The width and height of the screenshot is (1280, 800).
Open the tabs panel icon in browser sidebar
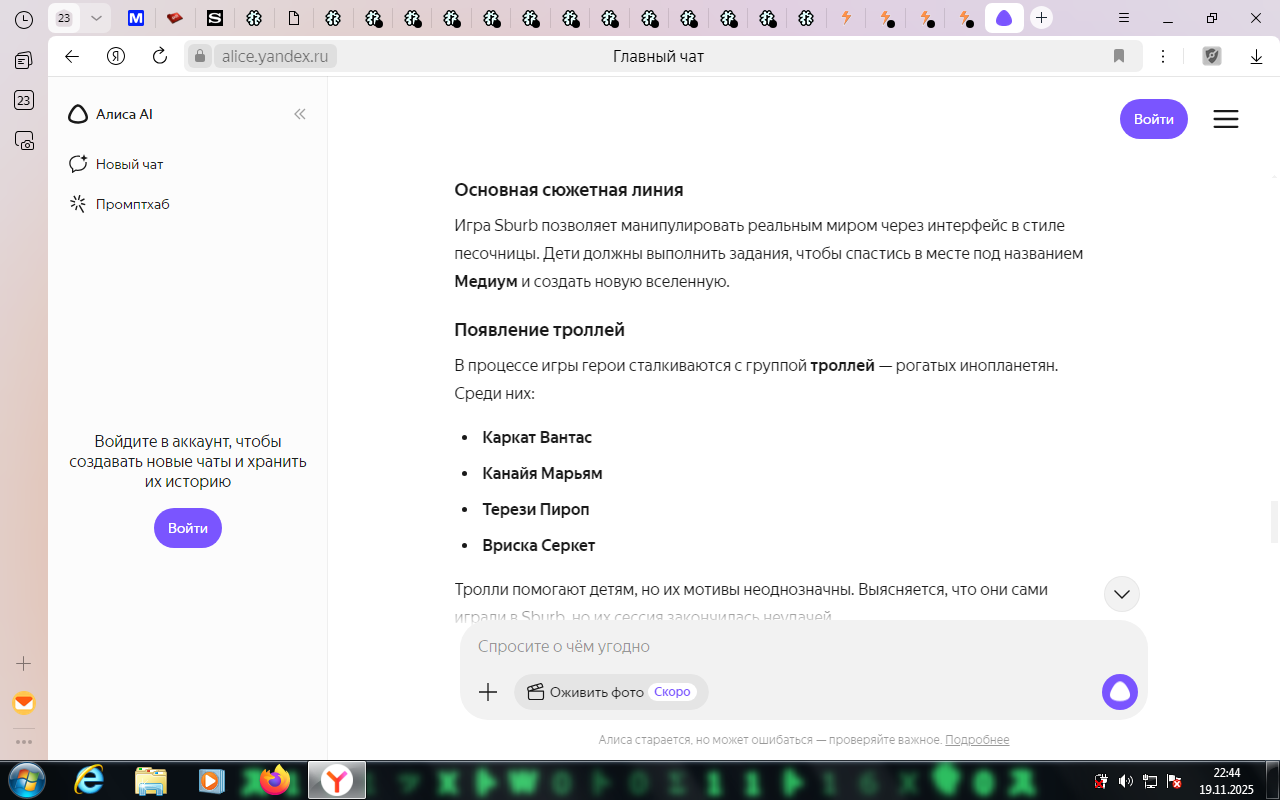24,61
